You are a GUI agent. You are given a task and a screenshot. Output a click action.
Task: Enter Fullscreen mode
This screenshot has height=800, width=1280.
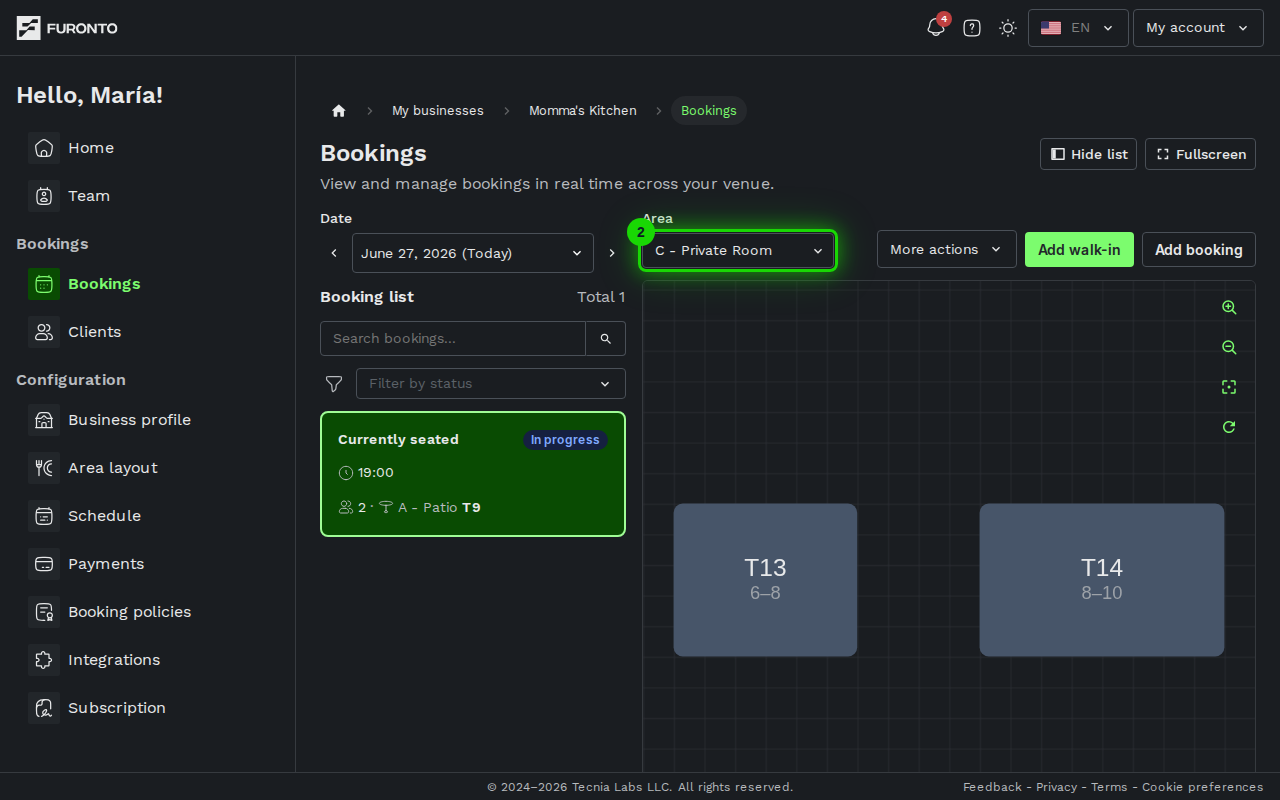tap(1200, 154)
